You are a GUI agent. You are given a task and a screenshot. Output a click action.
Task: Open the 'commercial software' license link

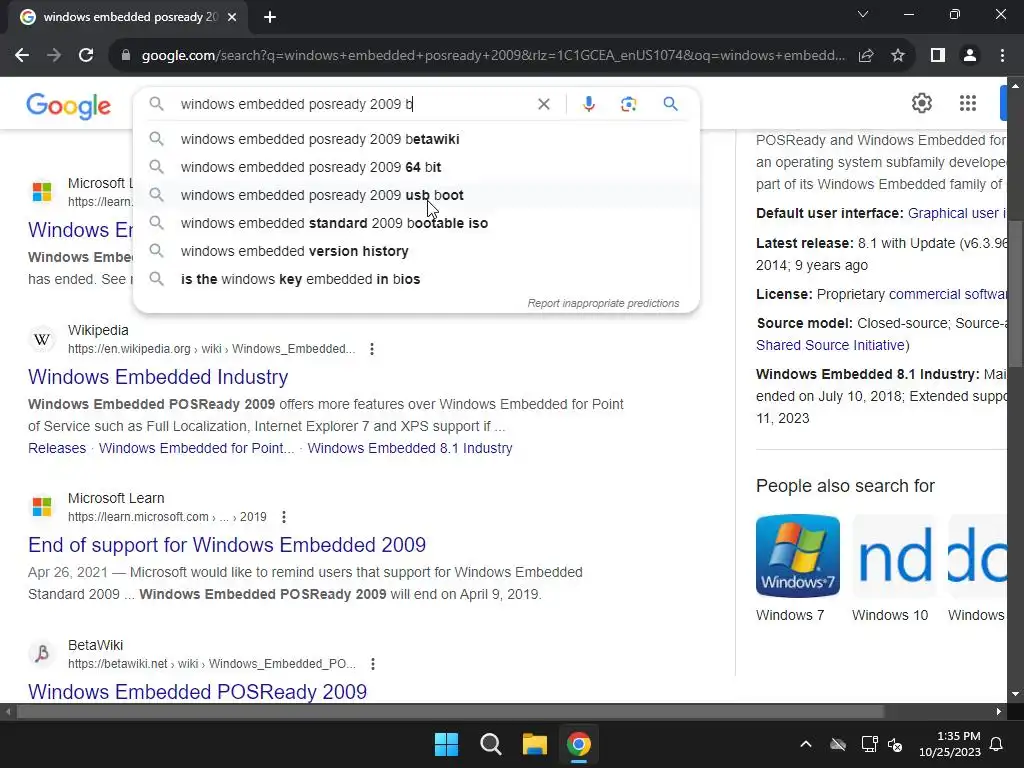[x=948, y=295]
